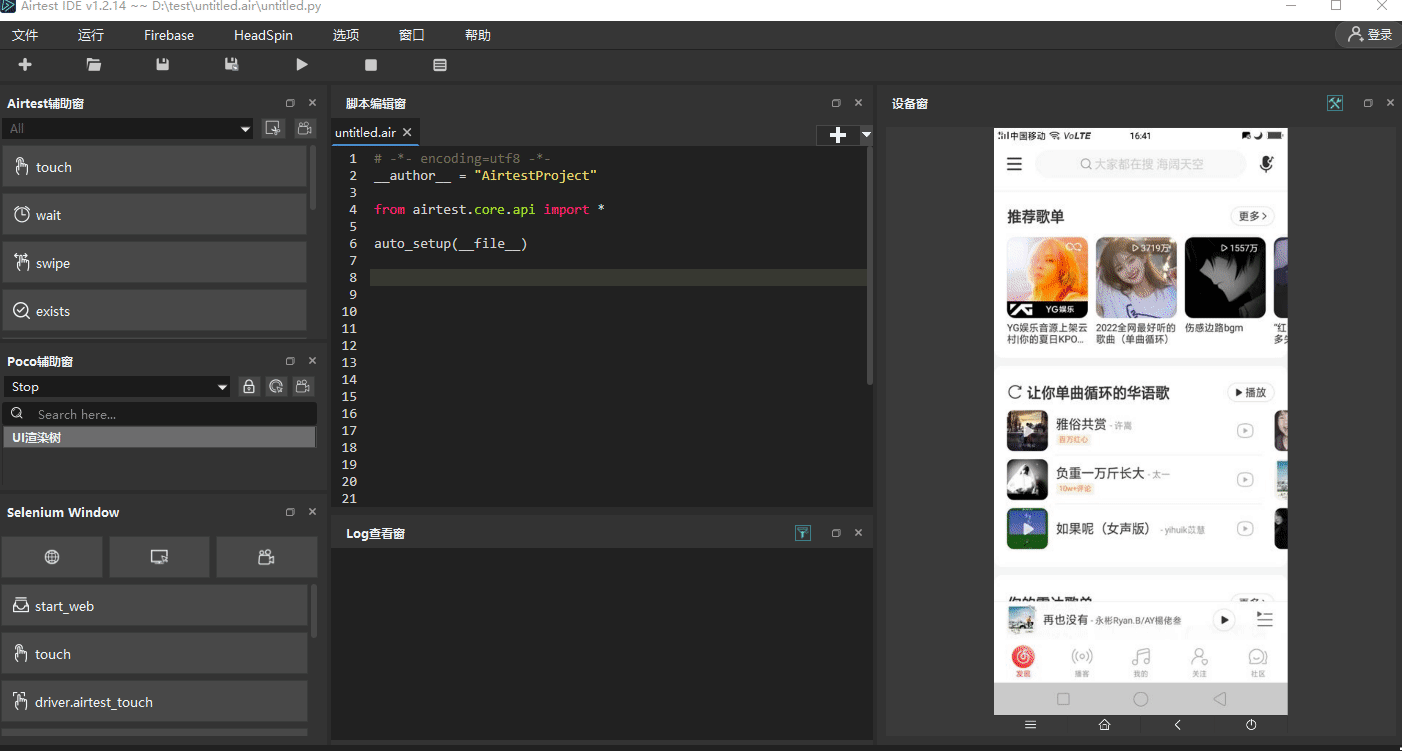
Task: Tap the mini player play button for 再也没有
Action: [x=1224, y=620]
